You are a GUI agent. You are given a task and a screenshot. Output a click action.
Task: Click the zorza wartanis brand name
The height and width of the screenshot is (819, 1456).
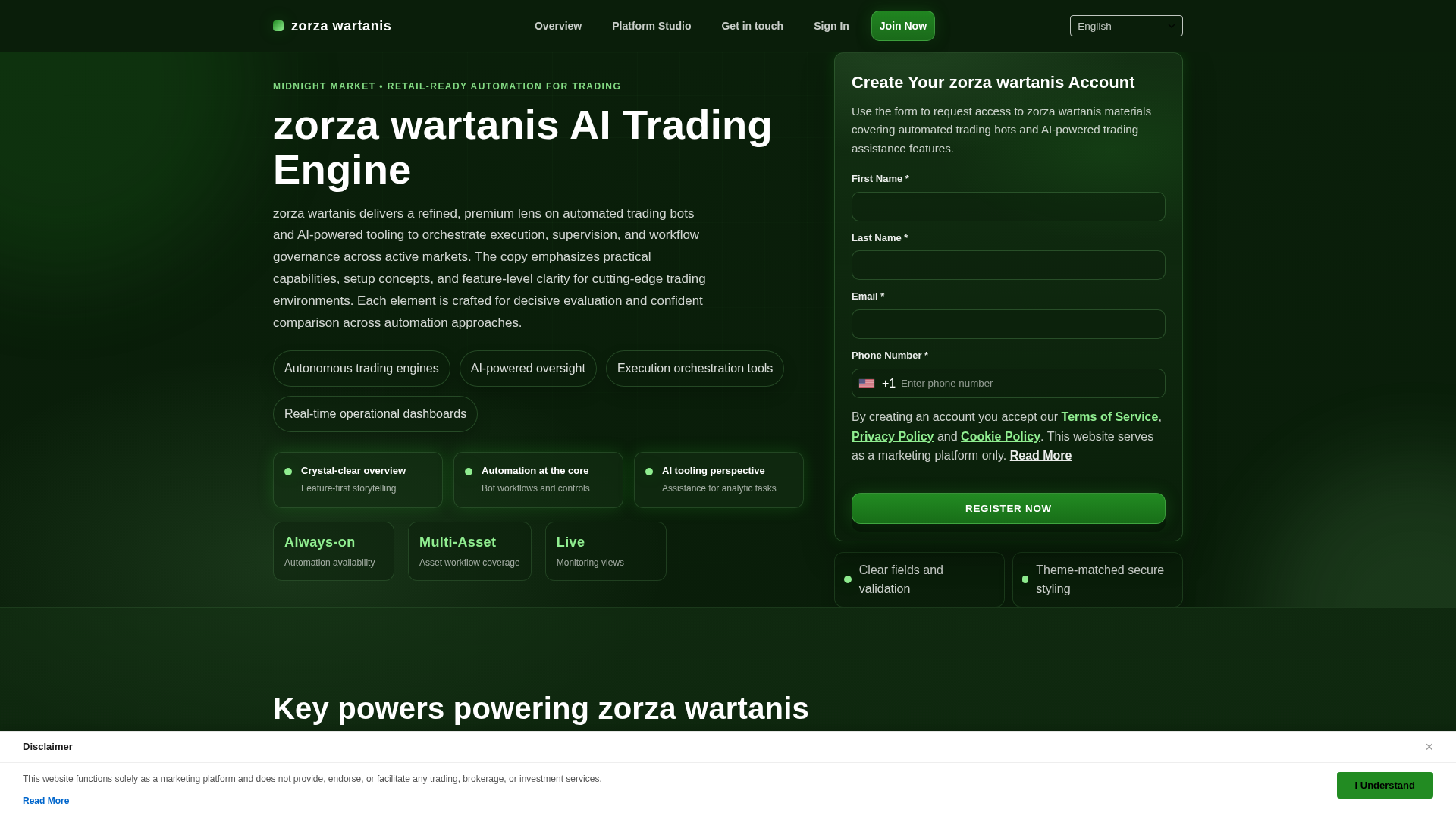click(341, 26)
